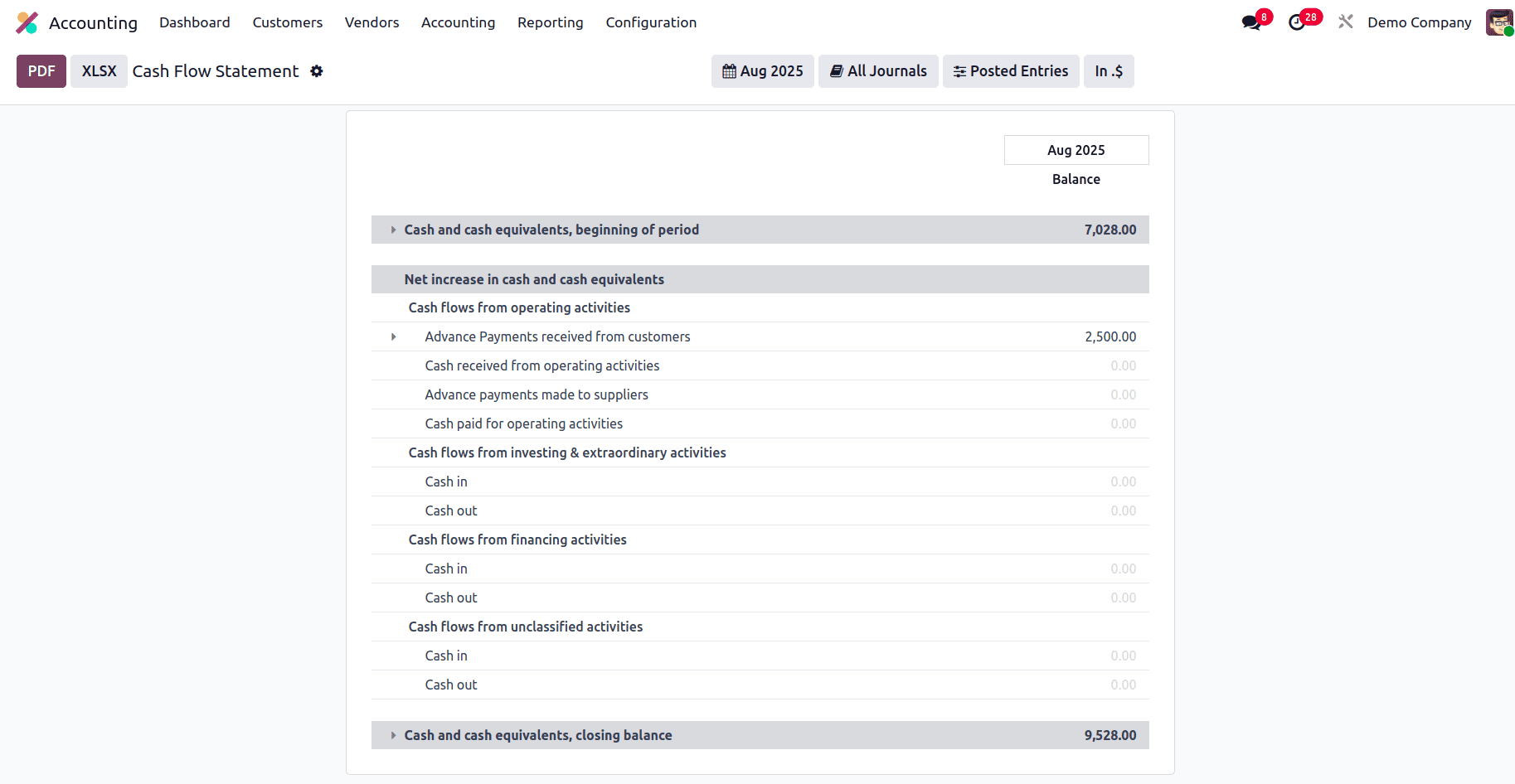
Task: Expand Cash and cash equivalents, beginning of period
Action: tap(392, 230)
